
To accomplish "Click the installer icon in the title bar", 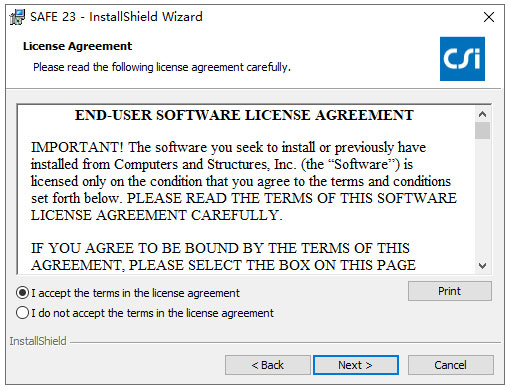I will point(17,17).
